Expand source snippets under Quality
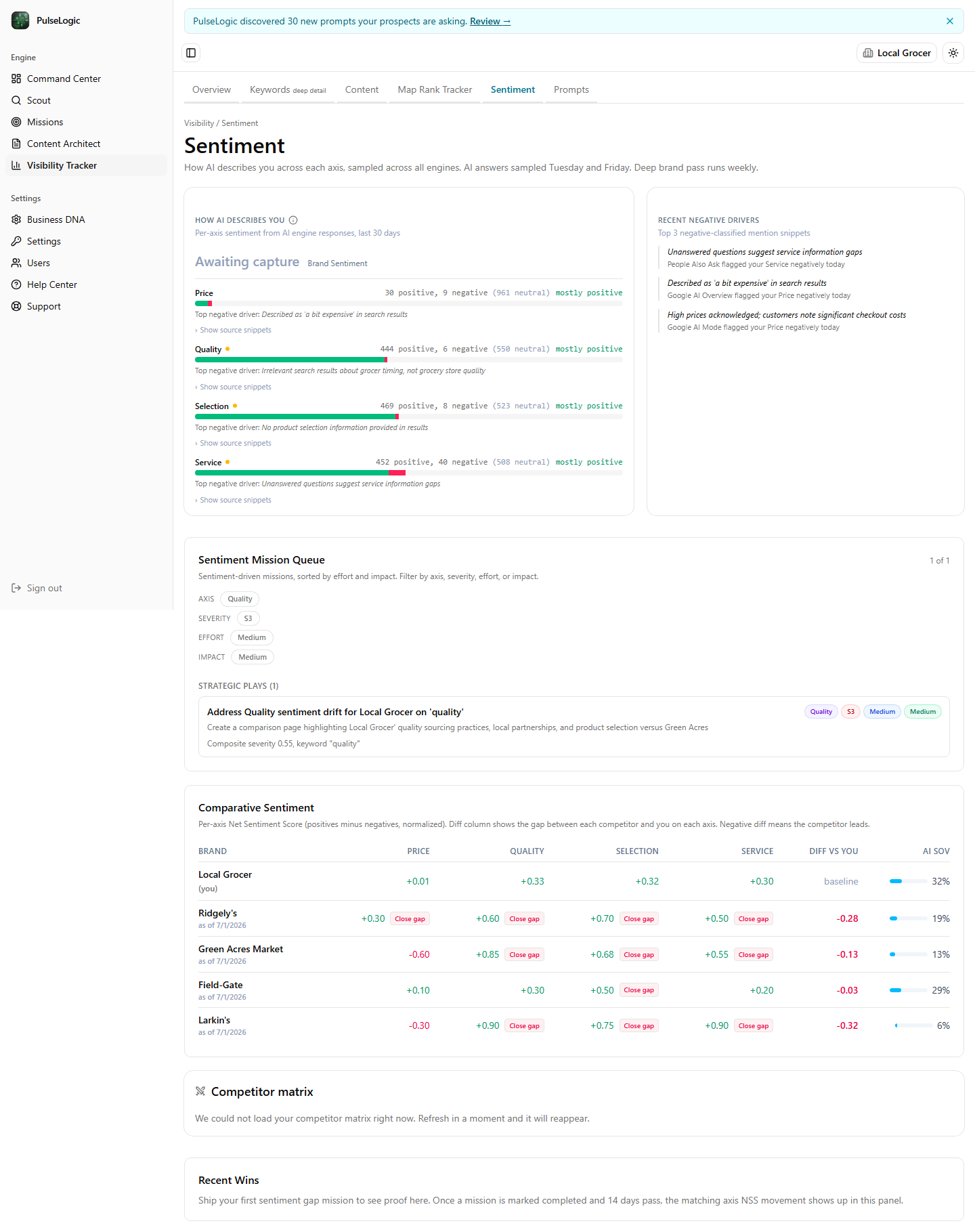This screenshot has width=975, height=1232. coord(234,387)
